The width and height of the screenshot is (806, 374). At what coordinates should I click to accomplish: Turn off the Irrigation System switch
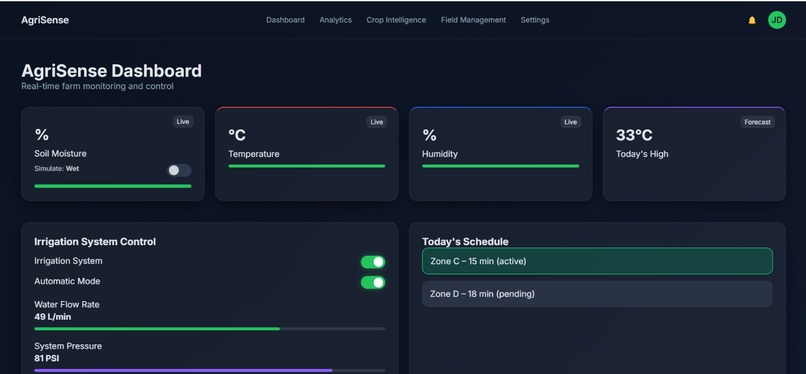[x=373, y=262]
